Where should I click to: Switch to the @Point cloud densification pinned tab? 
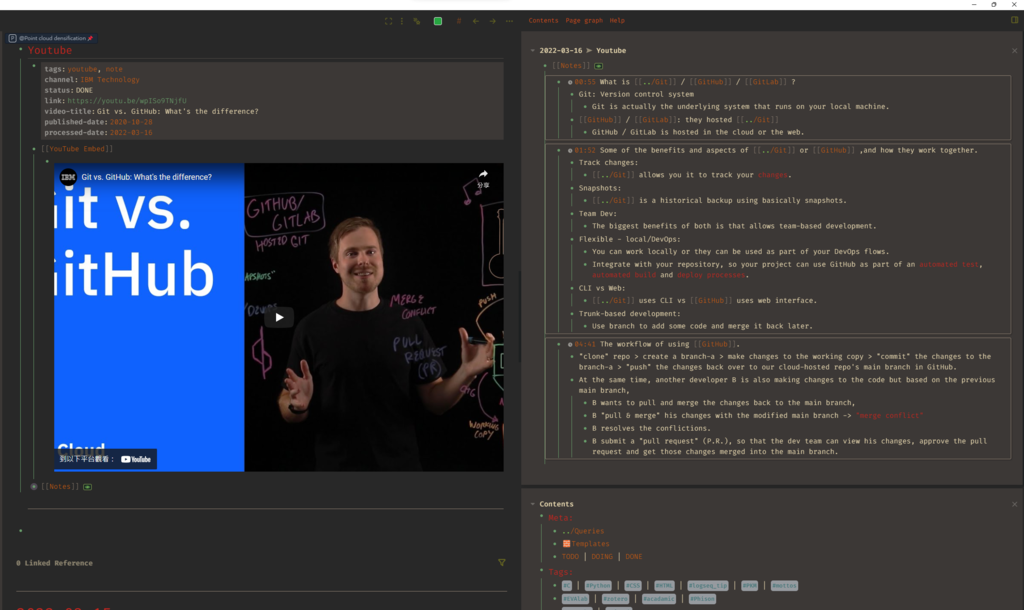click(x=52, y=38)
